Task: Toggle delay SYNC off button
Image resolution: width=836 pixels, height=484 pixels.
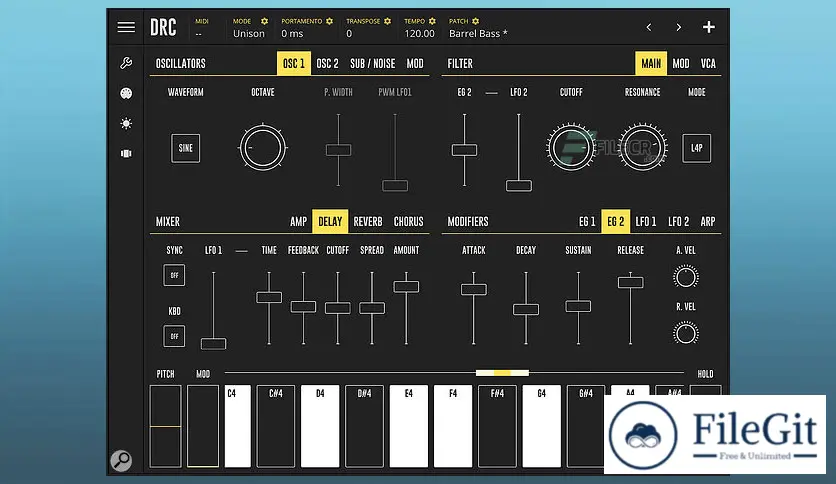Action: coord(174,276)
